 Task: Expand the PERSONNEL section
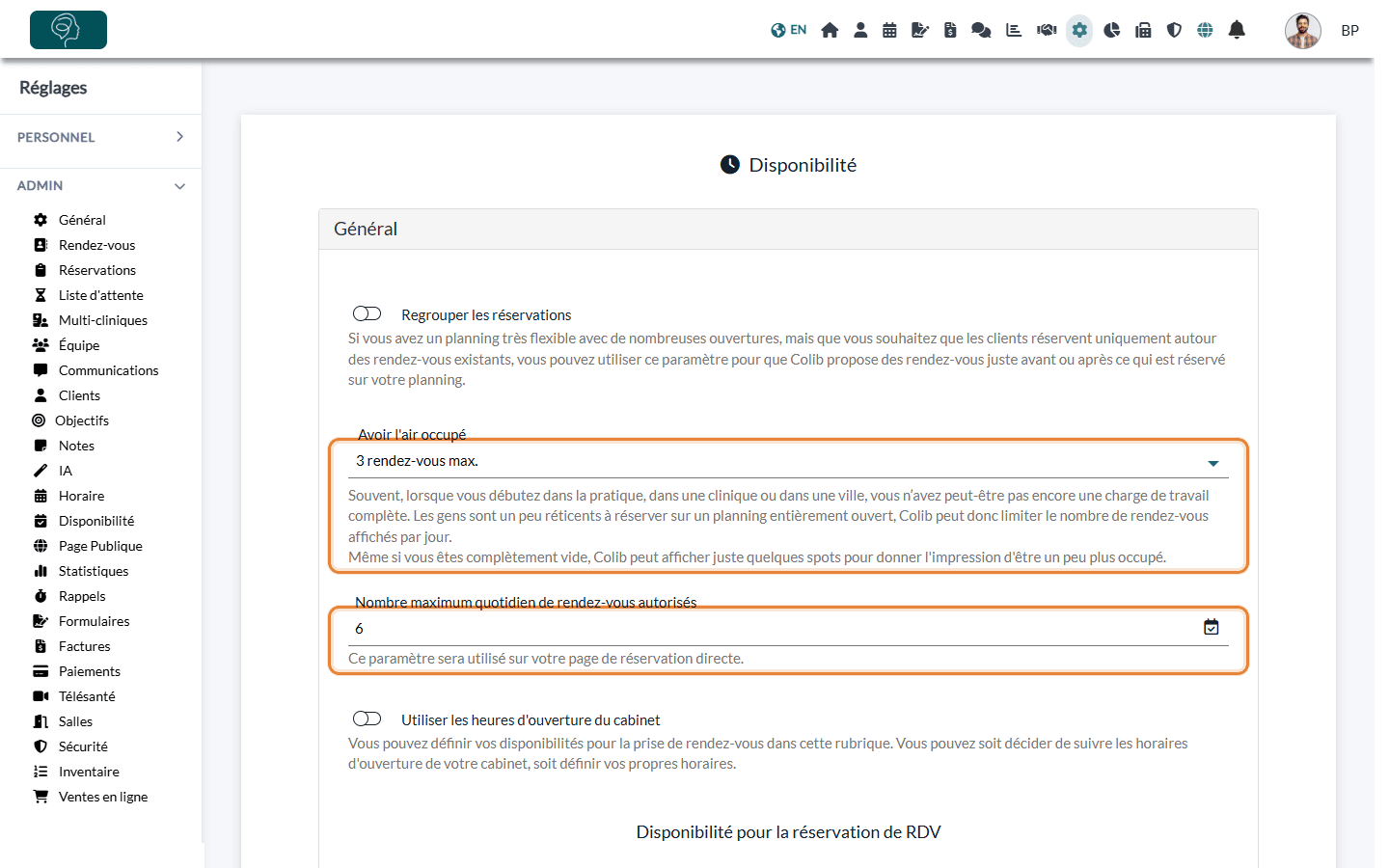[x=100, y=137]
